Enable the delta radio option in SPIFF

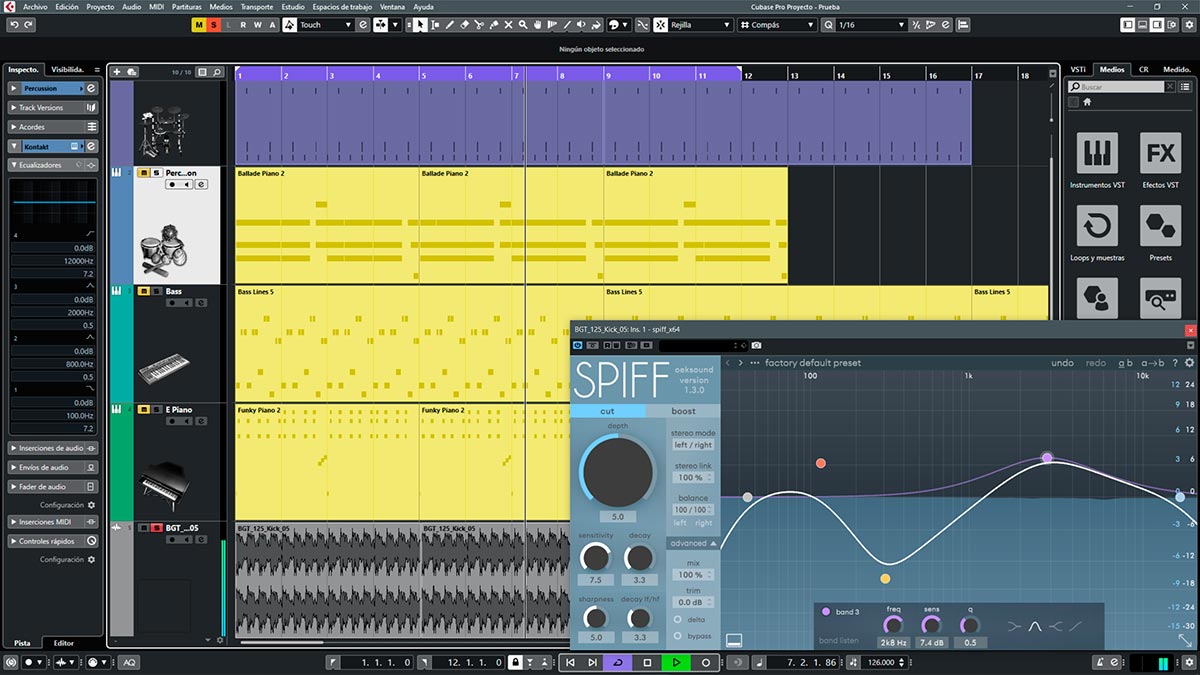(x=677, y=620)
